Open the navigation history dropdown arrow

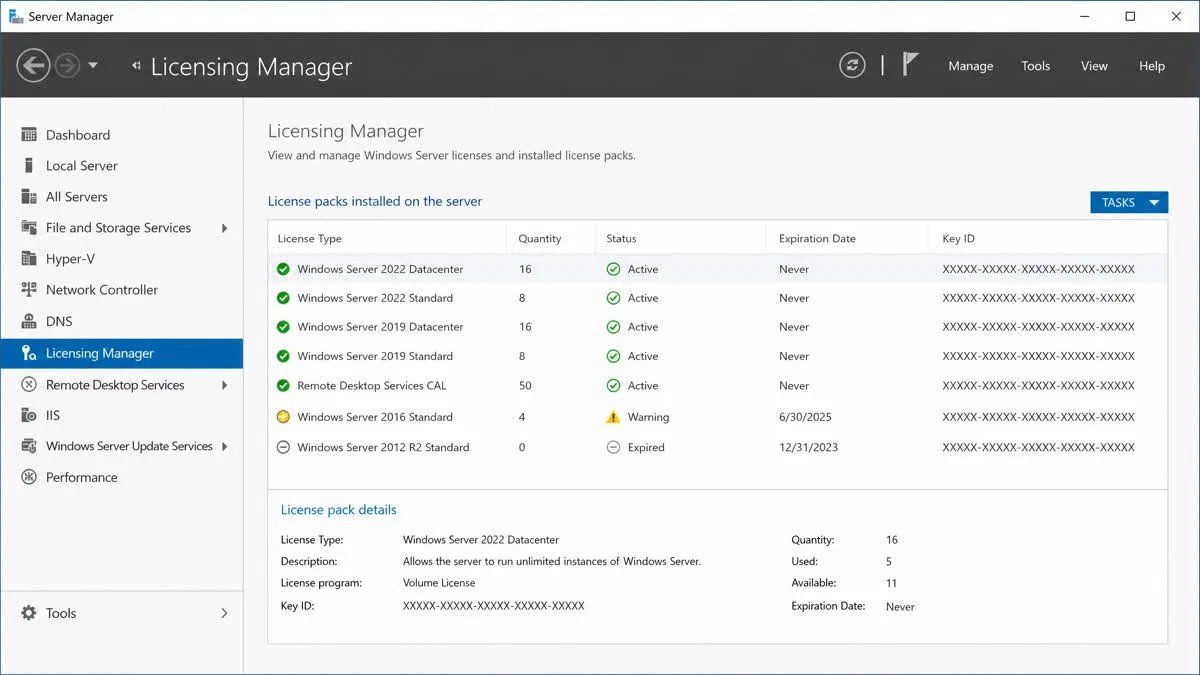[93, 66]
